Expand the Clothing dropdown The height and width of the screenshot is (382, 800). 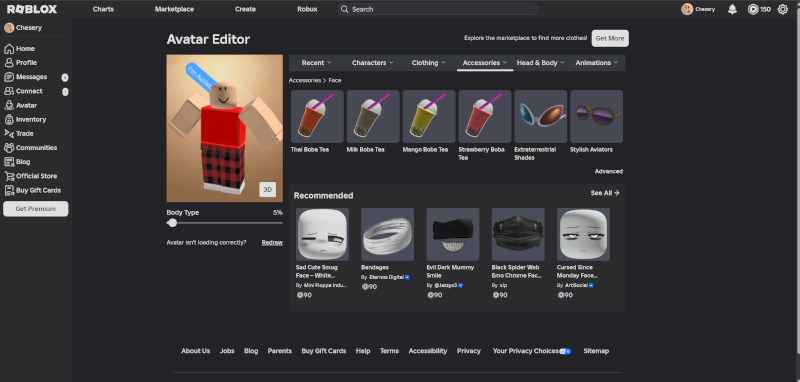click(x=429, y=63)
